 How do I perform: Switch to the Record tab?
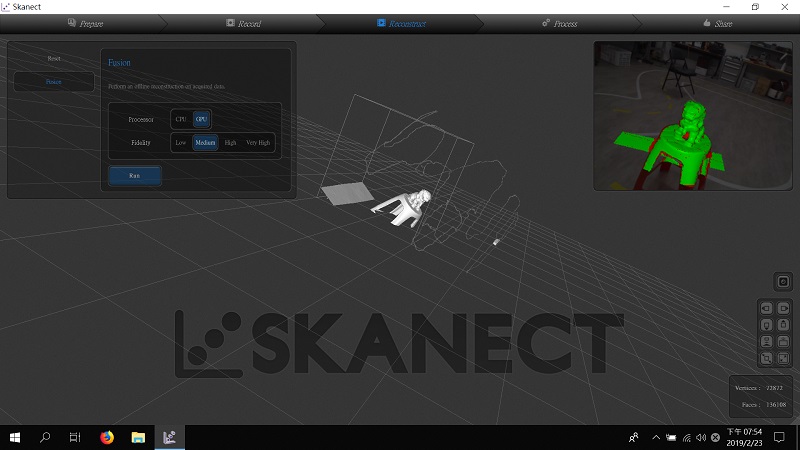(x=243, y=23)
